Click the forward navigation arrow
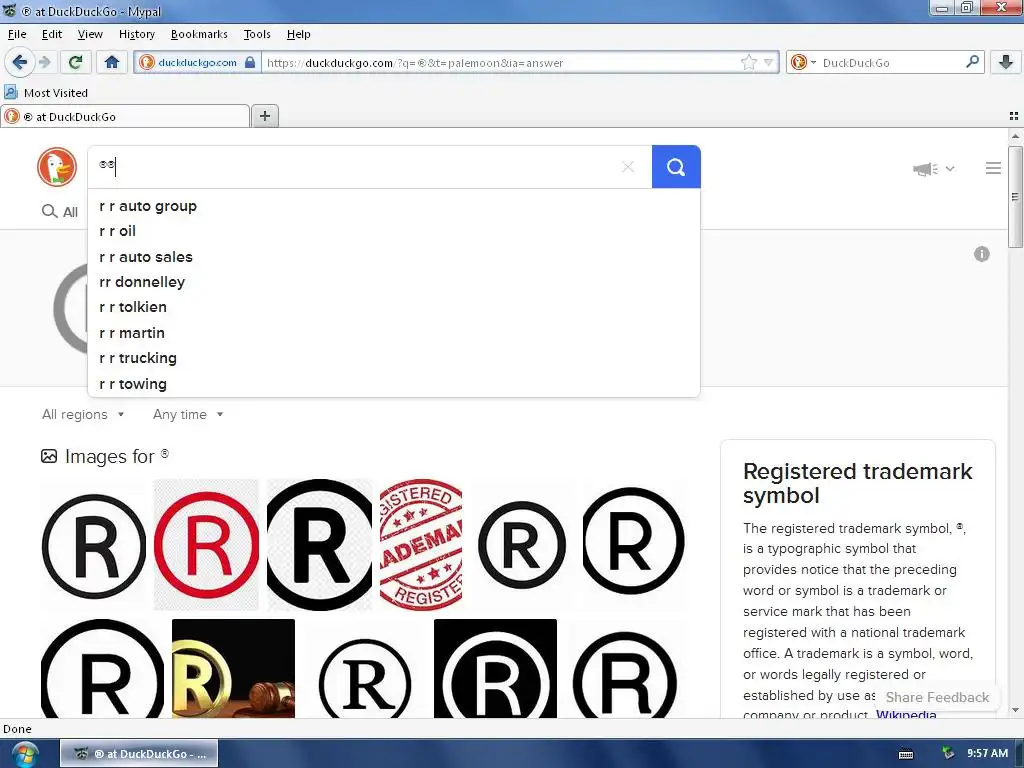The image size is (1024, 768). tap(44, 62)
